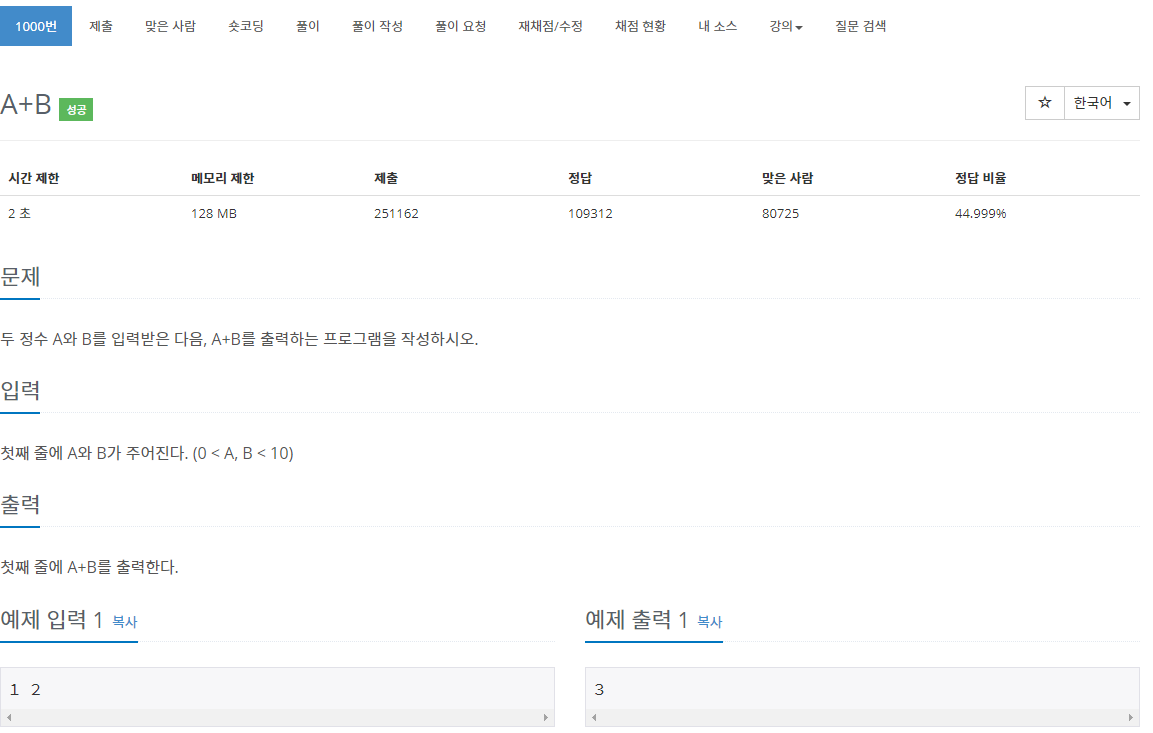This screenshot has height=733, width=1153.
Task: Click the 시간 제한 column header
Action: coord(34,178)
